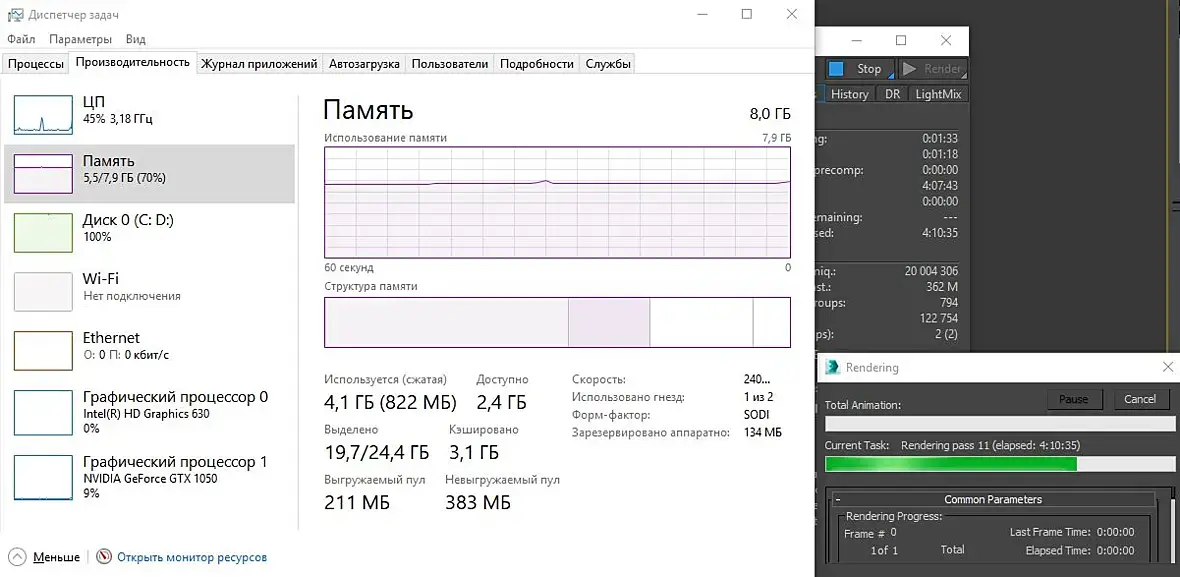The height and width of the screenshot is (577, 1180).
Task: Click the resource monitor gauge icon
Action: tap(103, 557)
